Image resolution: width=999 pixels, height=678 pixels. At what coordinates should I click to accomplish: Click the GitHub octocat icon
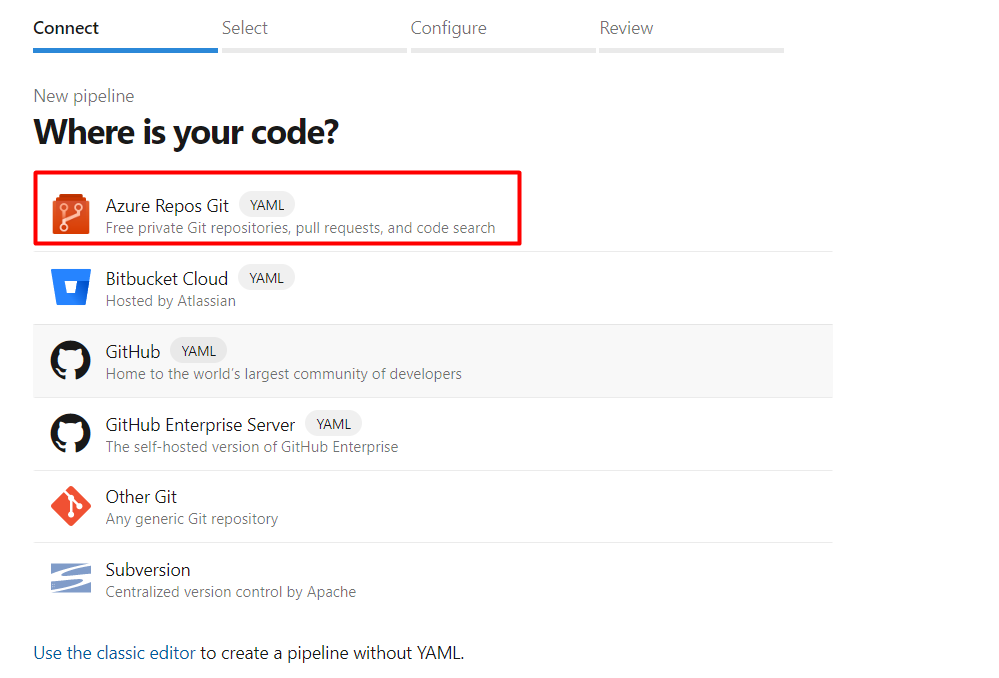click(x=71, y=360)
